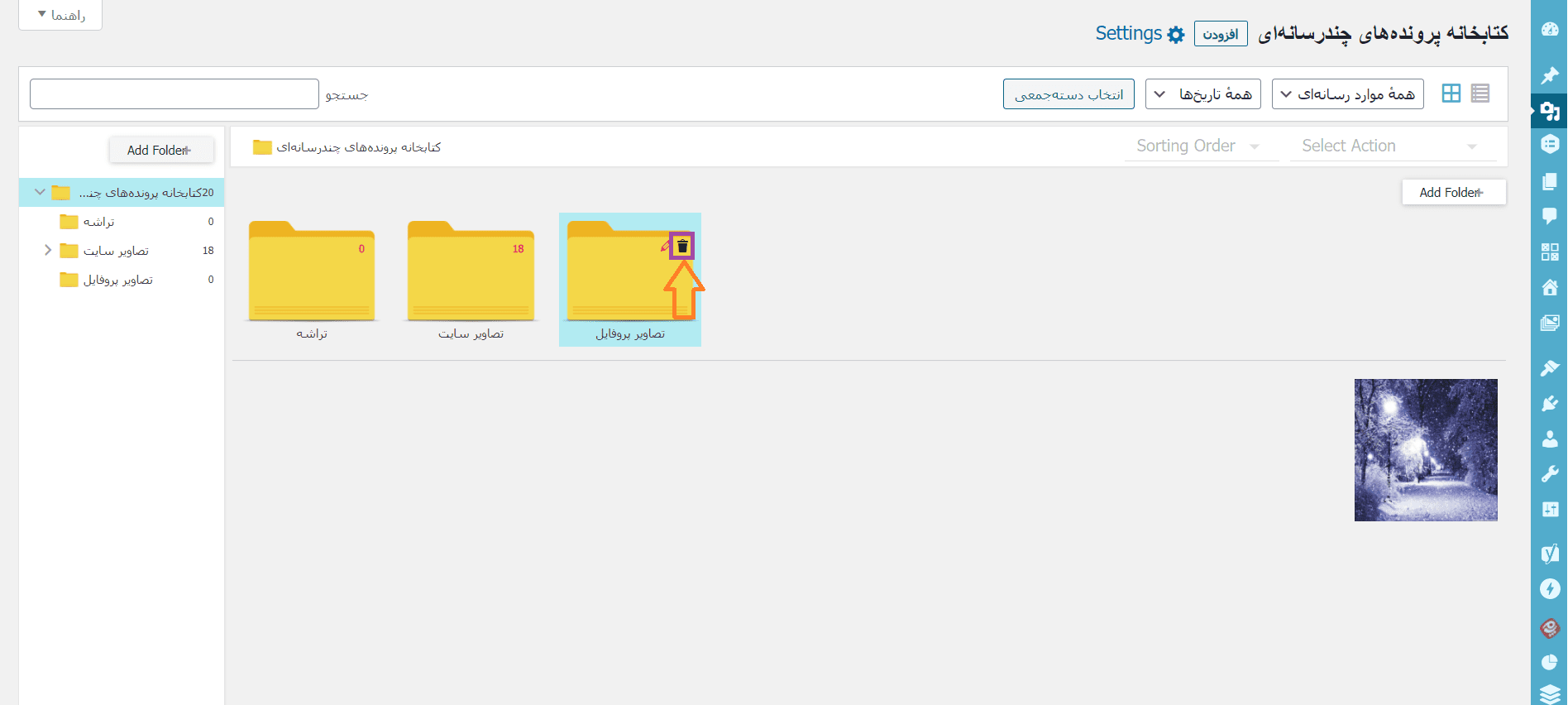The image size is (1568, 705).
Task: Click the افزودن add new button
Action: tap(1220, 34)
